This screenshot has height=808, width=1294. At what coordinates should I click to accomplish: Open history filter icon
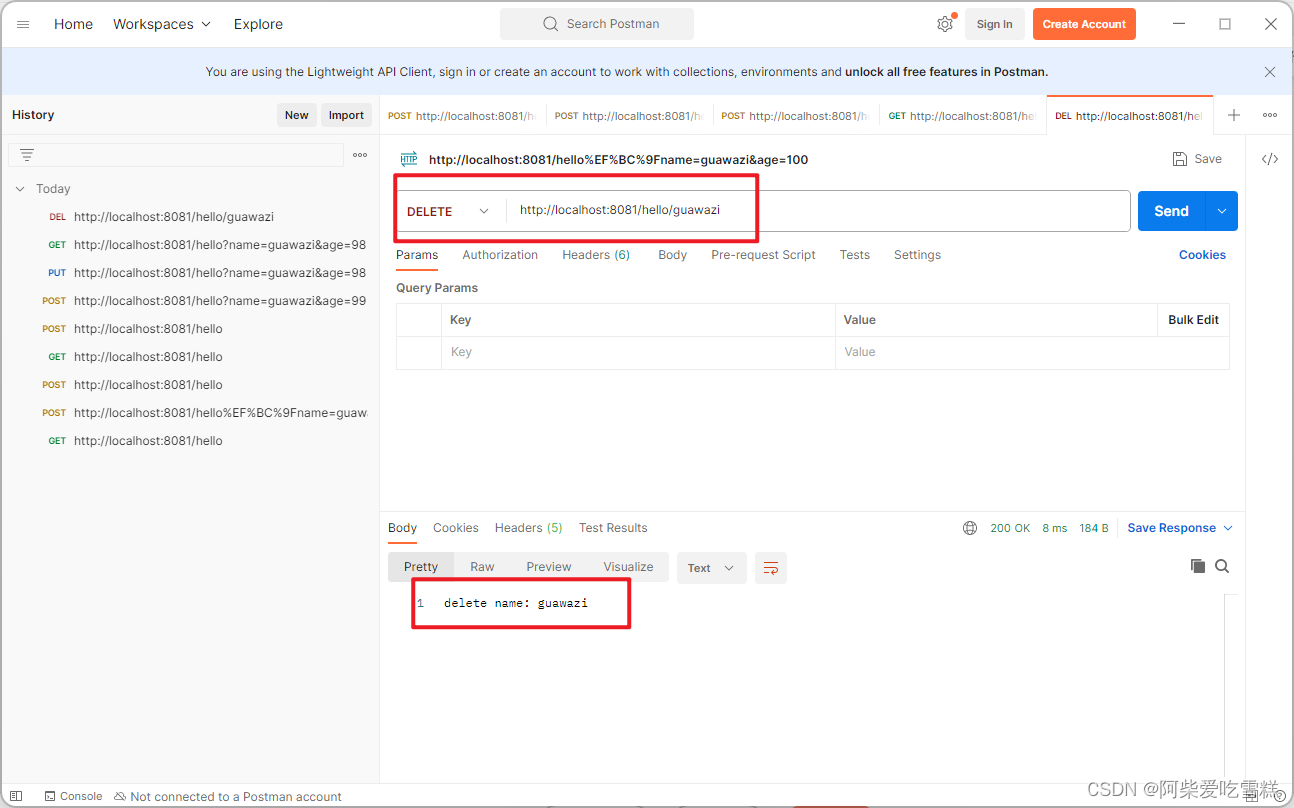point(26,154)
